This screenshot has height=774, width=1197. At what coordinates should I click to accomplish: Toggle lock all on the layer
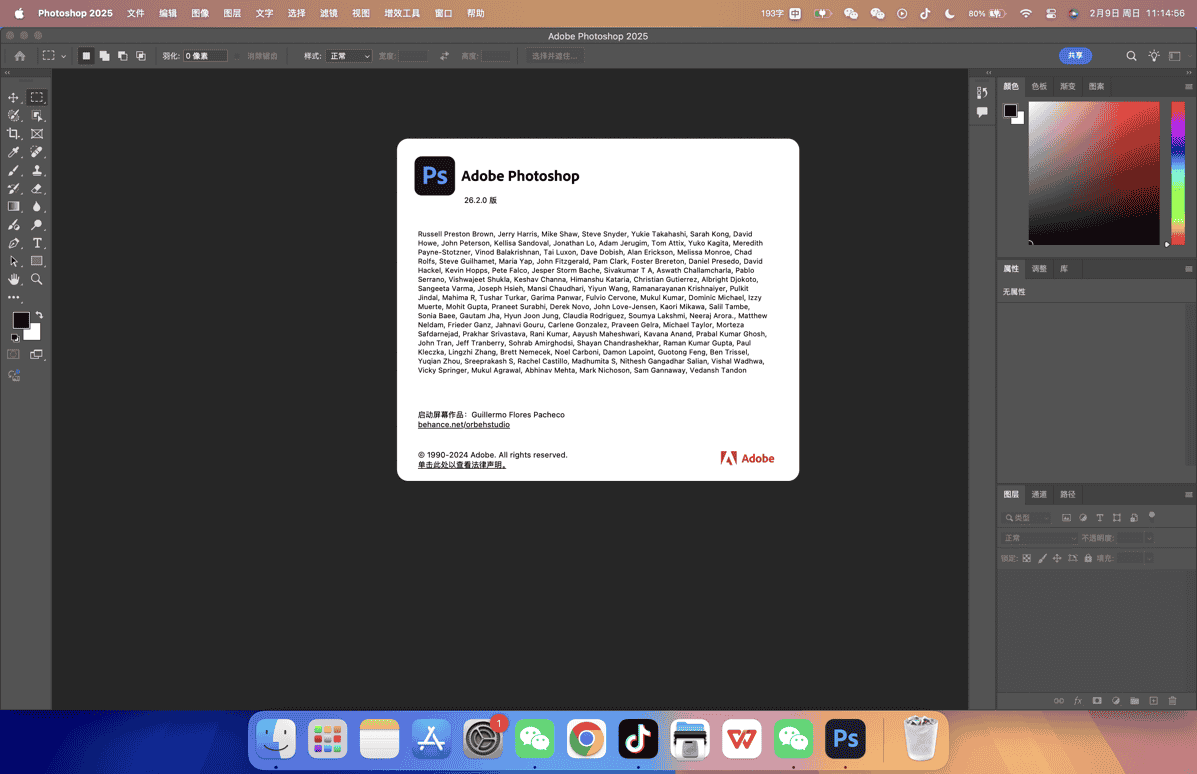click(x=1088, y=558)
